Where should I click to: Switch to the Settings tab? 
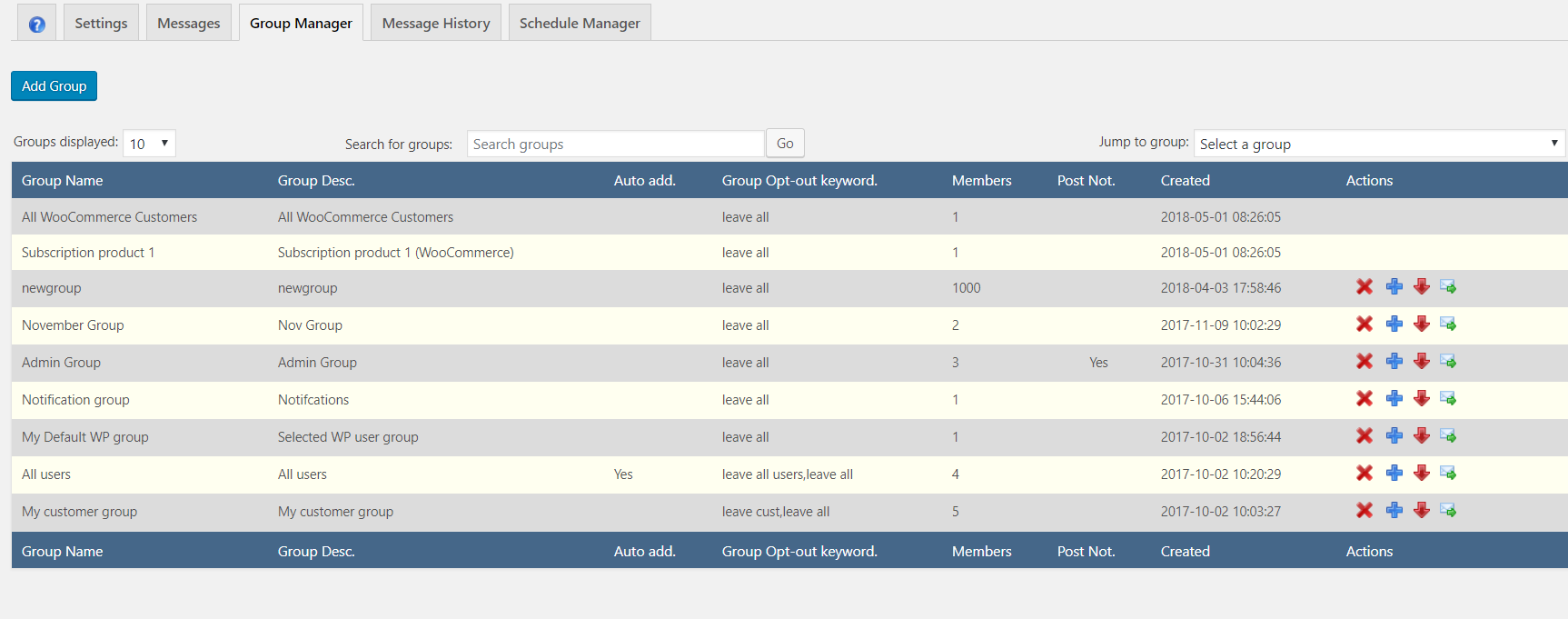pyautogui.click(x=101, y=24)
